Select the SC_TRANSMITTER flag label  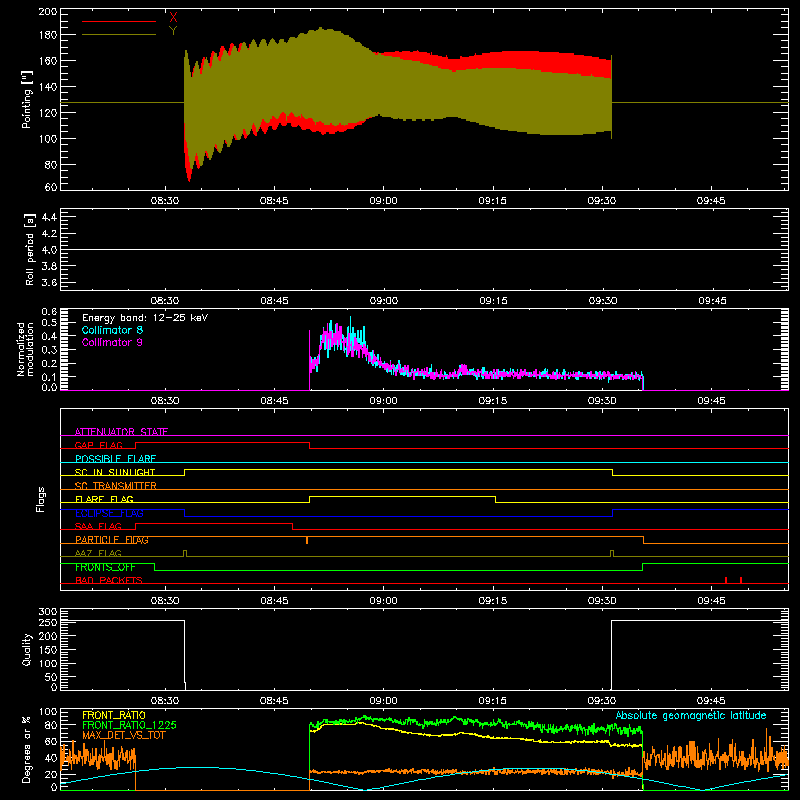coord(115,486)
